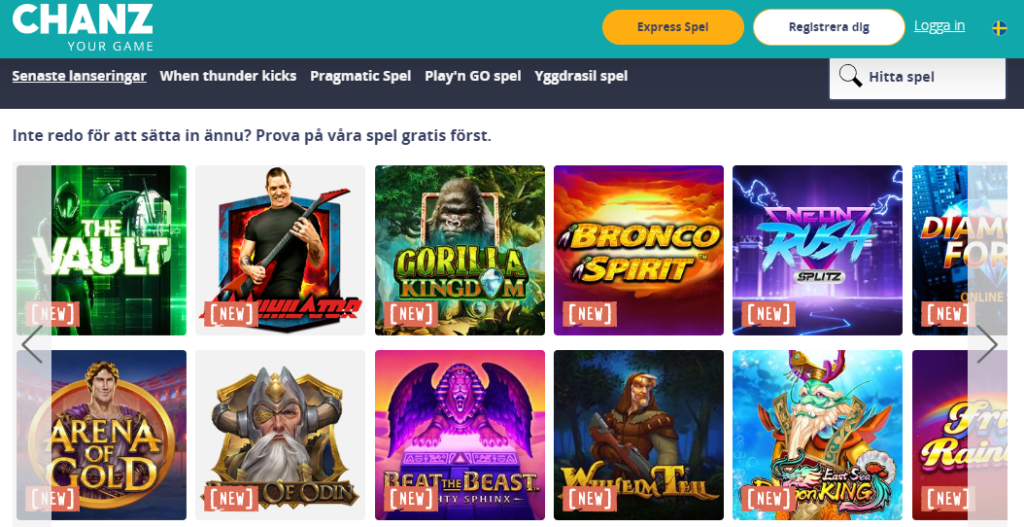1024x527 pixels.
Task: Show previous games with left carousel arrow
Action: [31, 344]
